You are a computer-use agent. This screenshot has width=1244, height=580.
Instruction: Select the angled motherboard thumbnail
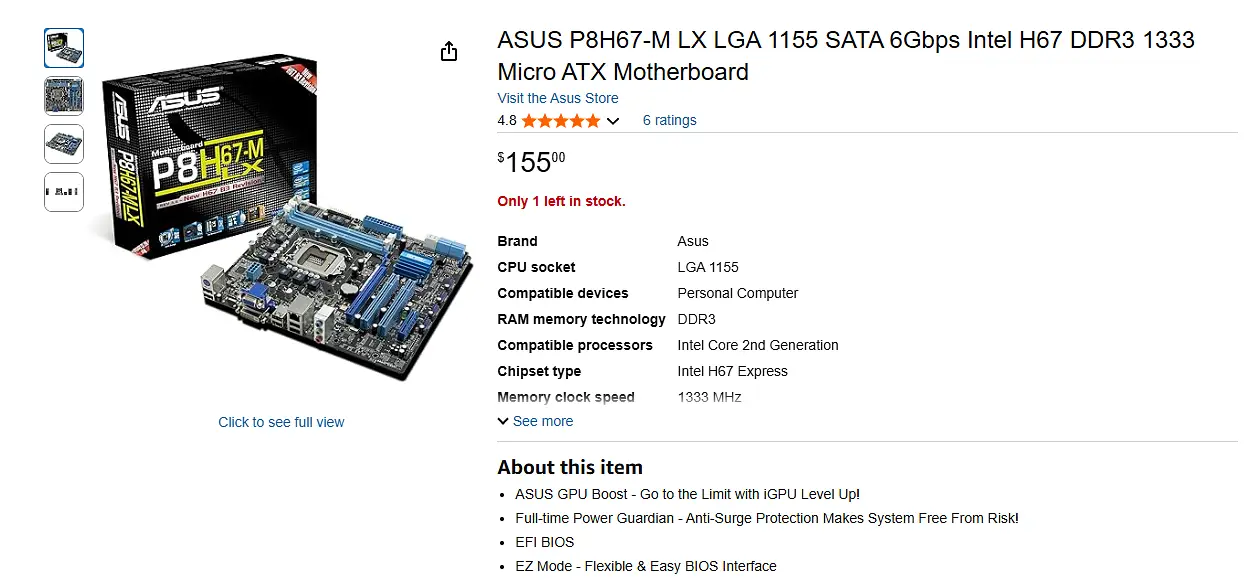pos(63,143)
